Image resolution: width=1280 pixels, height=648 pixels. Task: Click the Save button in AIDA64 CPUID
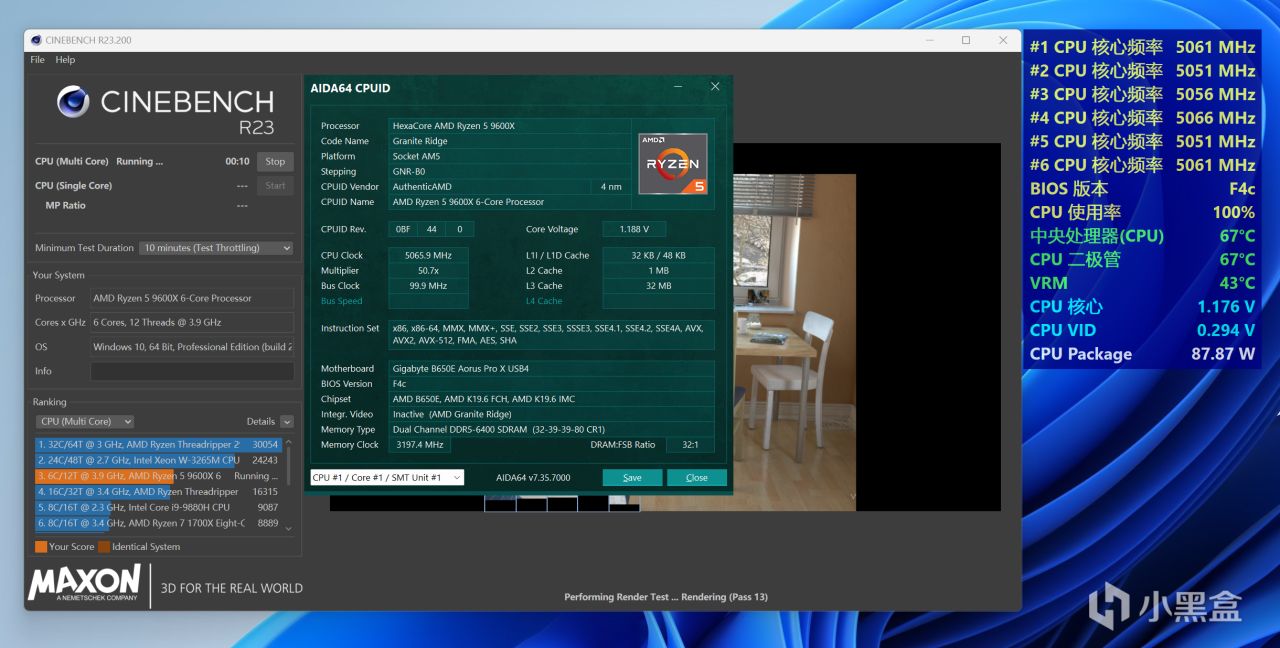632,478
